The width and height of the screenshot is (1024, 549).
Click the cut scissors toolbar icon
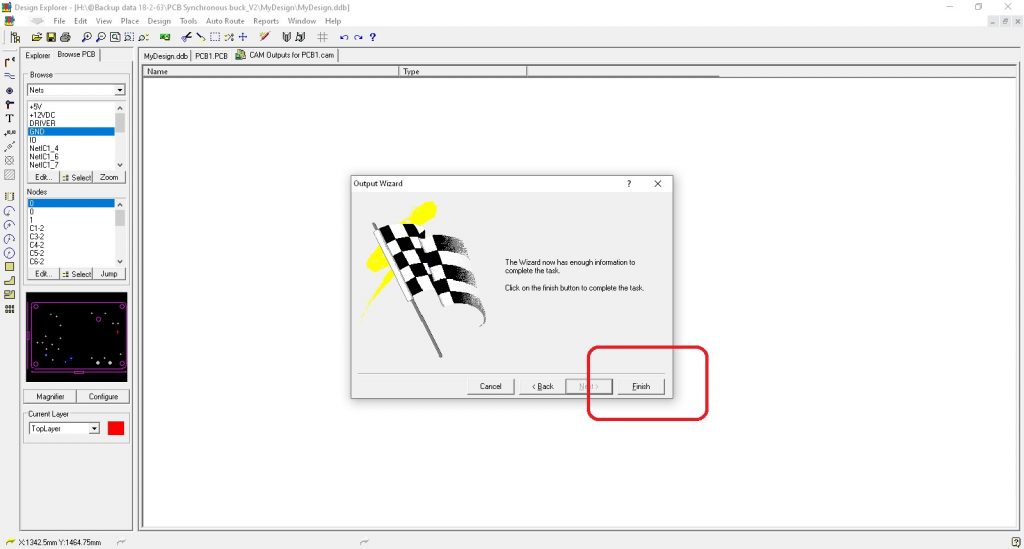187,37
